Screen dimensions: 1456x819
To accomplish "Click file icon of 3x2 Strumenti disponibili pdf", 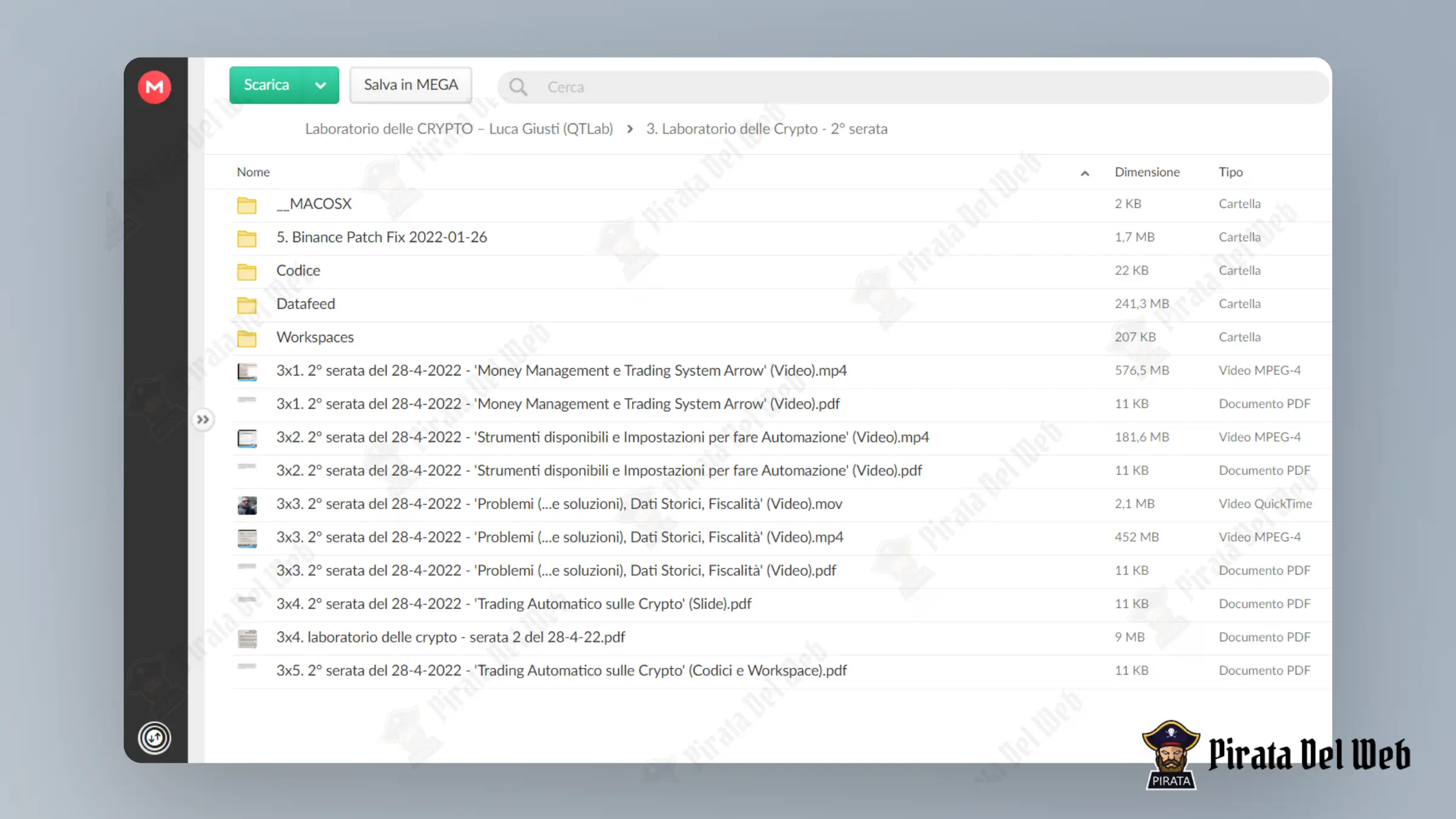I will 247,467.
